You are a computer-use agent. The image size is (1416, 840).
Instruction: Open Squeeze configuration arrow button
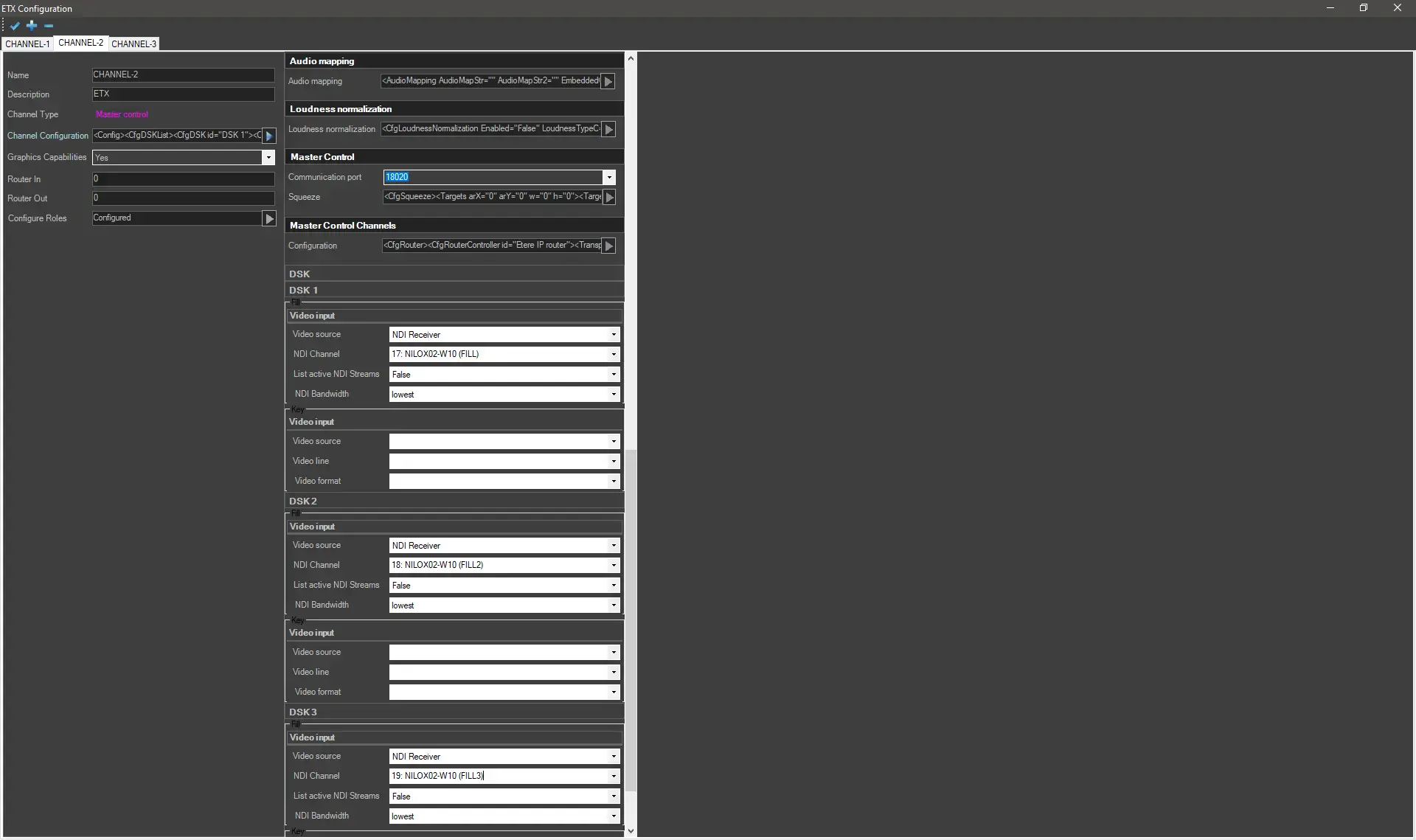609,197
